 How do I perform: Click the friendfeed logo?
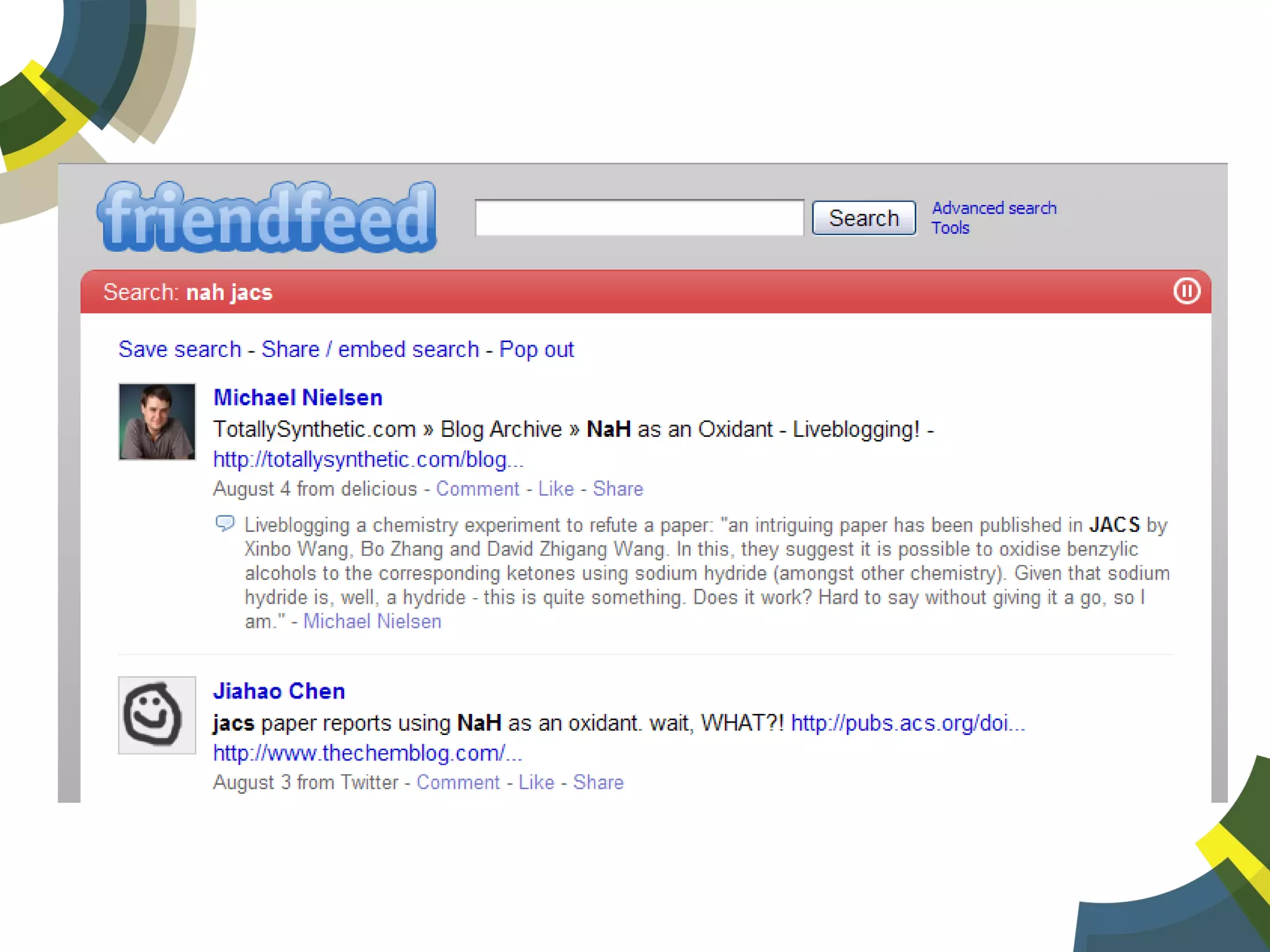tap(267, 217)
